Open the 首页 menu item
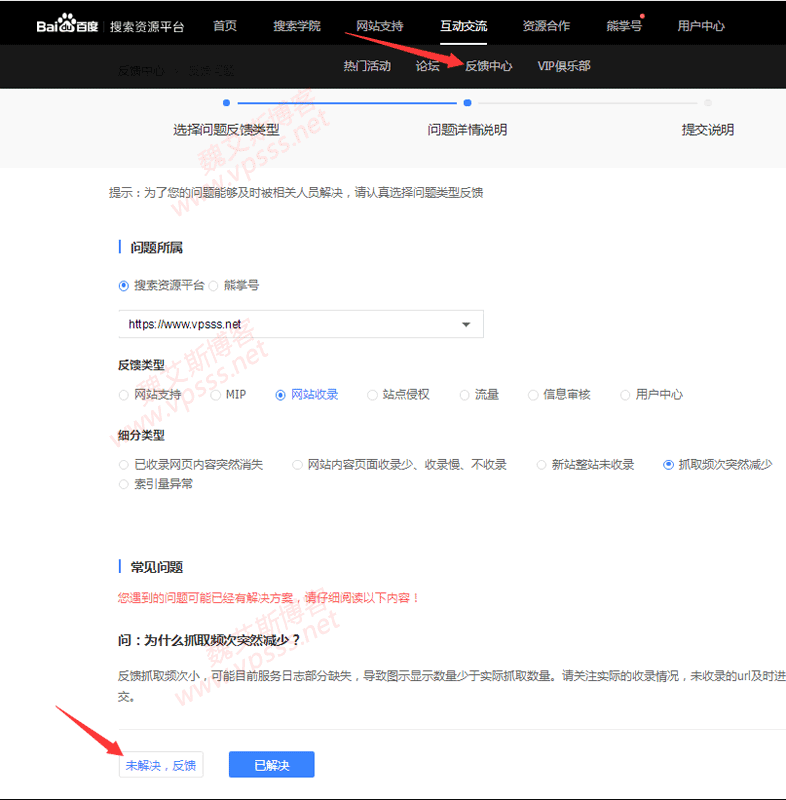Viewport: 786px width, 800px height. click(225, 26)
